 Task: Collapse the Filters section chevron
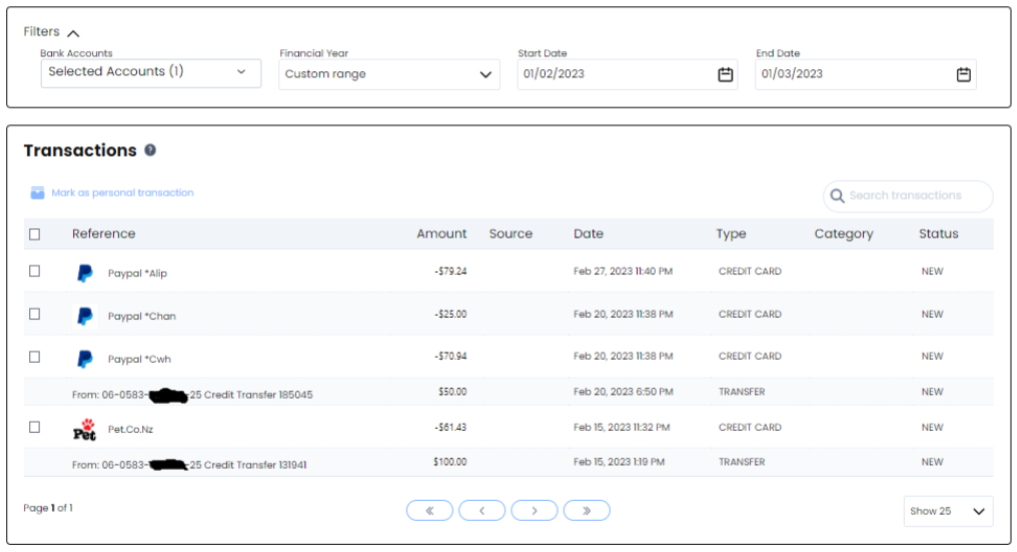pyautogui.click(x=73, y=33)
